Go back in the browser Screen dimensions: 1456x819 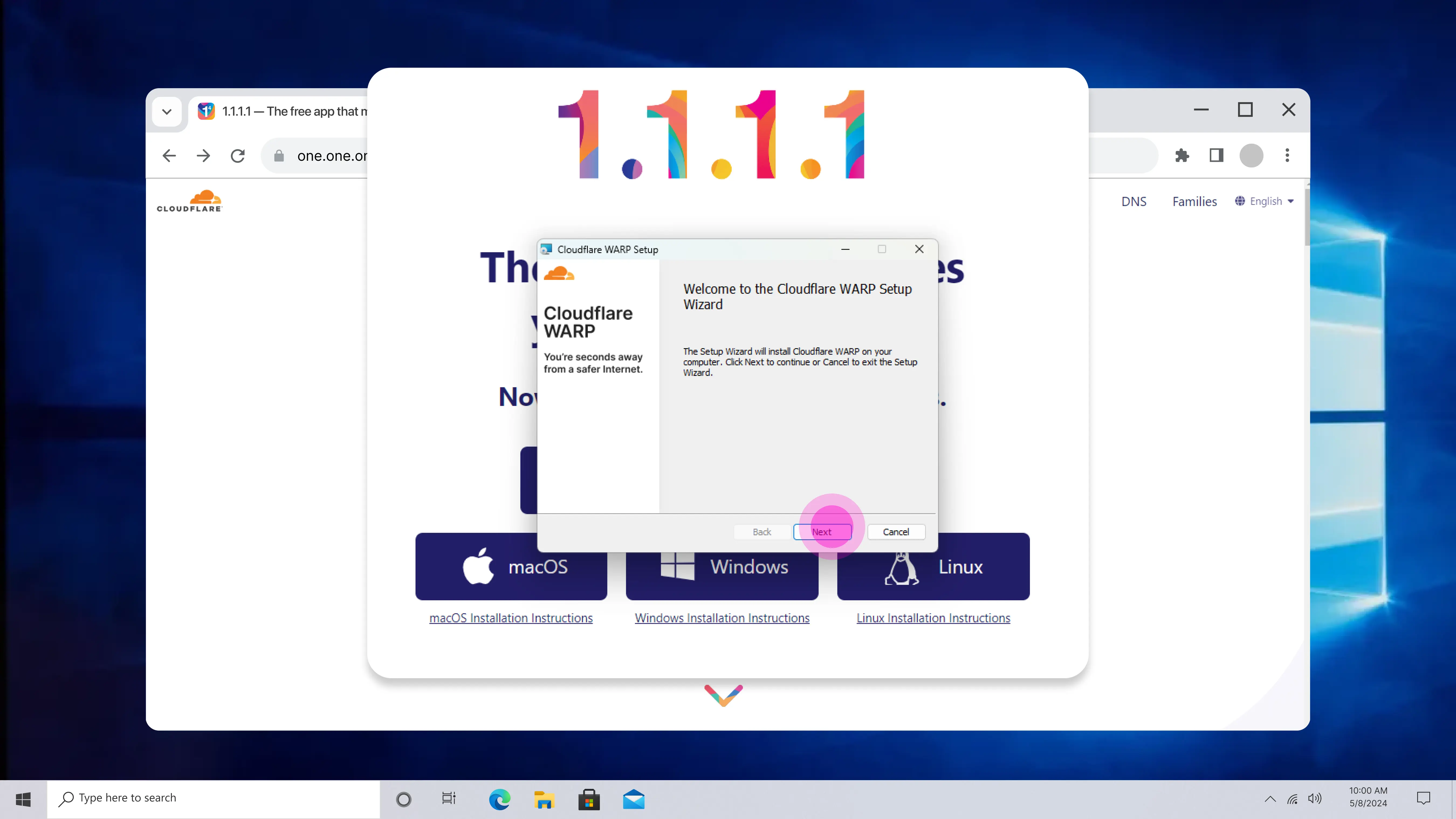click(x=169, y=155)
